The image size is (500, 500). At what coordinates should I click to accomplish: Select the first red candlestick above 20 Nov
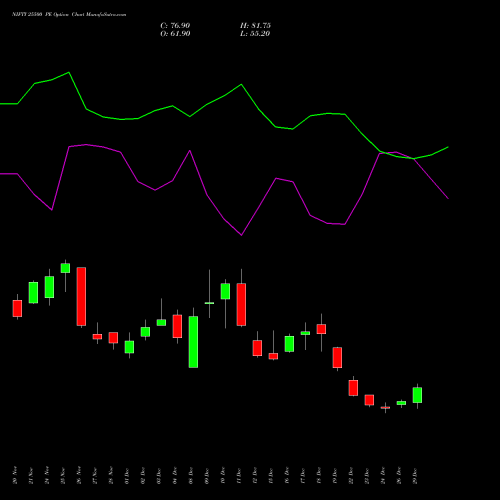tap(17, 308)
